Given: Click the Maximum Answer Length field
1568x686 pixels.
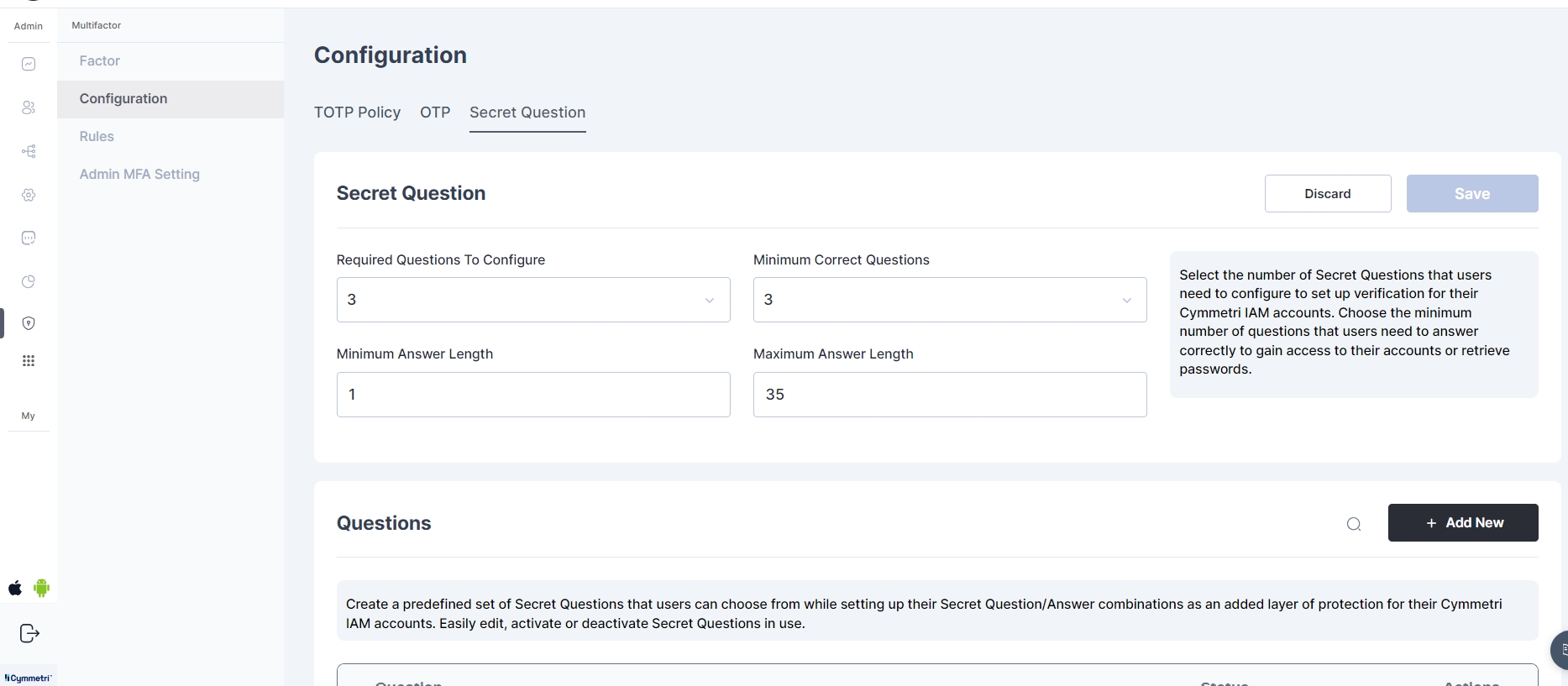Looking at the screenshot, I should tap(949, 395).
